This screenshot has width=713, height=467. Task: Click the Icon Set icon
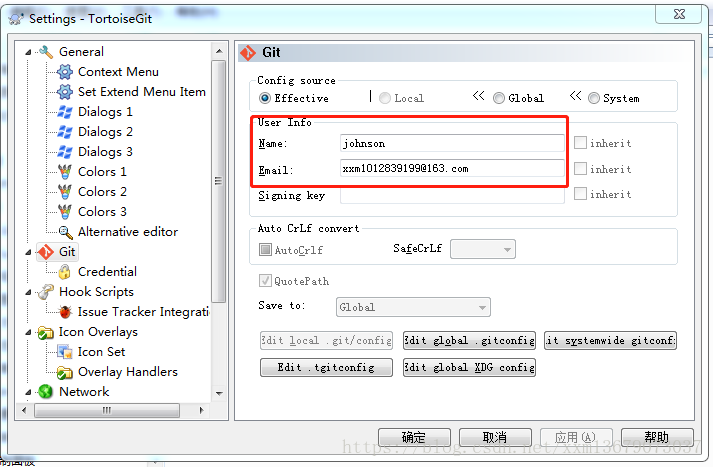65,352
